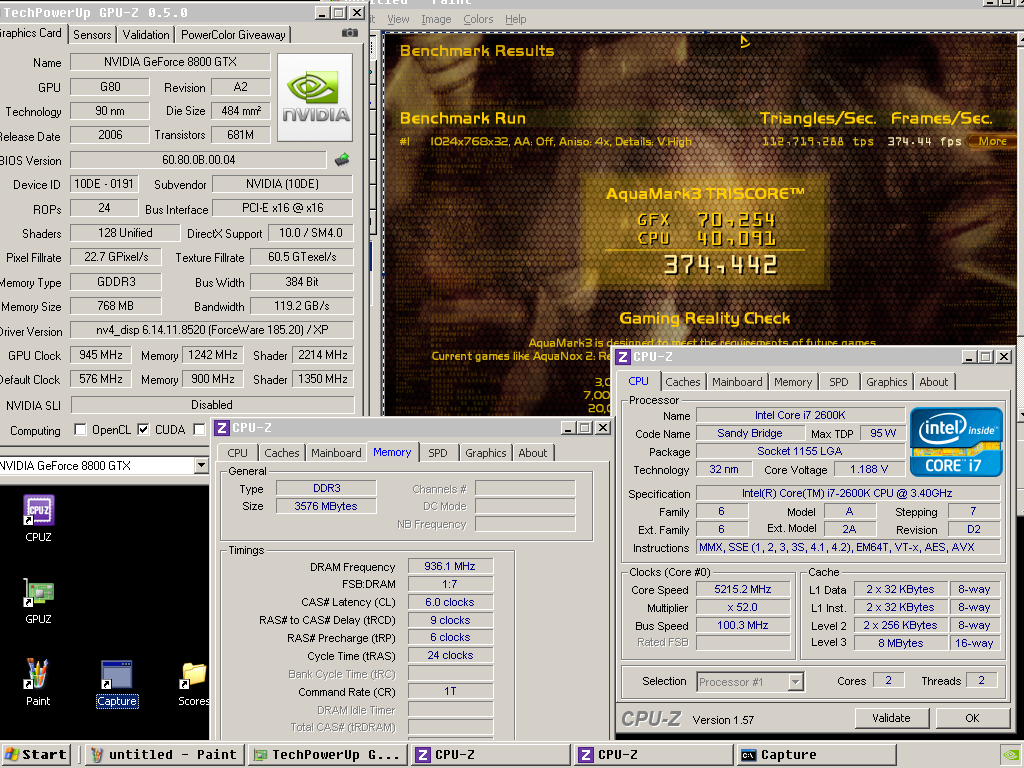The image size is (1024, 768).
Task: Click the DRAM Frequency 936.1 MHz value
Action: click(450, 566)
